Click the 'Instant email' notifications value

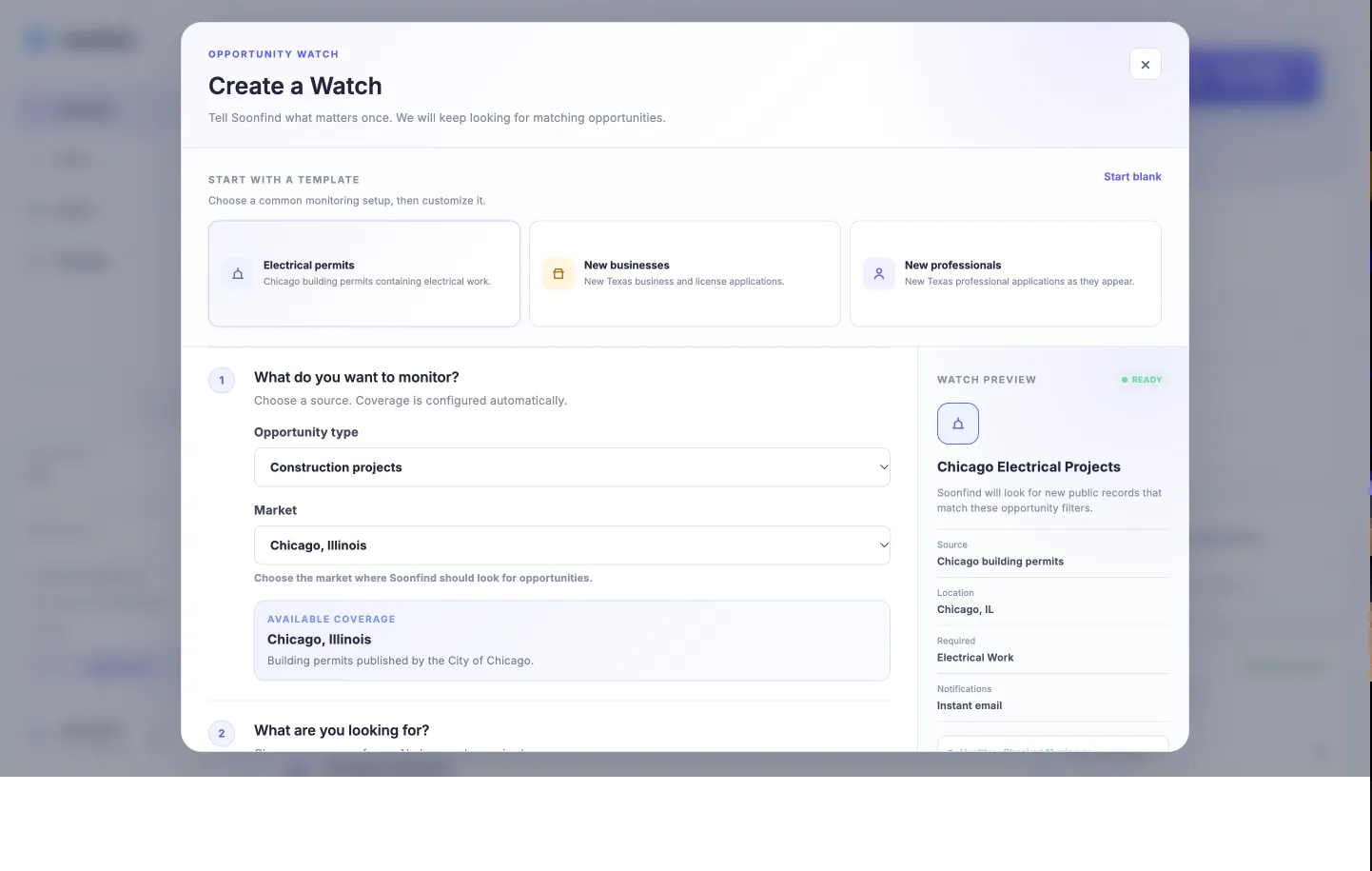coord(970,706)
